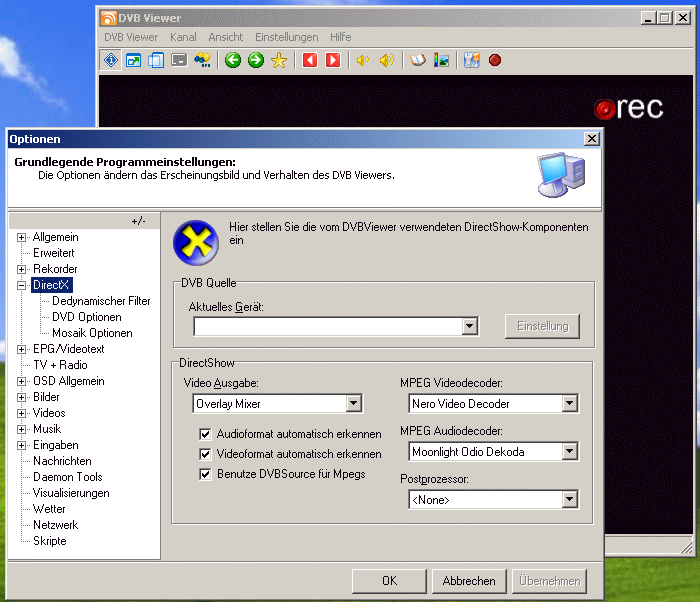Select TV + Radio in the tree

(x=60, y=365)
